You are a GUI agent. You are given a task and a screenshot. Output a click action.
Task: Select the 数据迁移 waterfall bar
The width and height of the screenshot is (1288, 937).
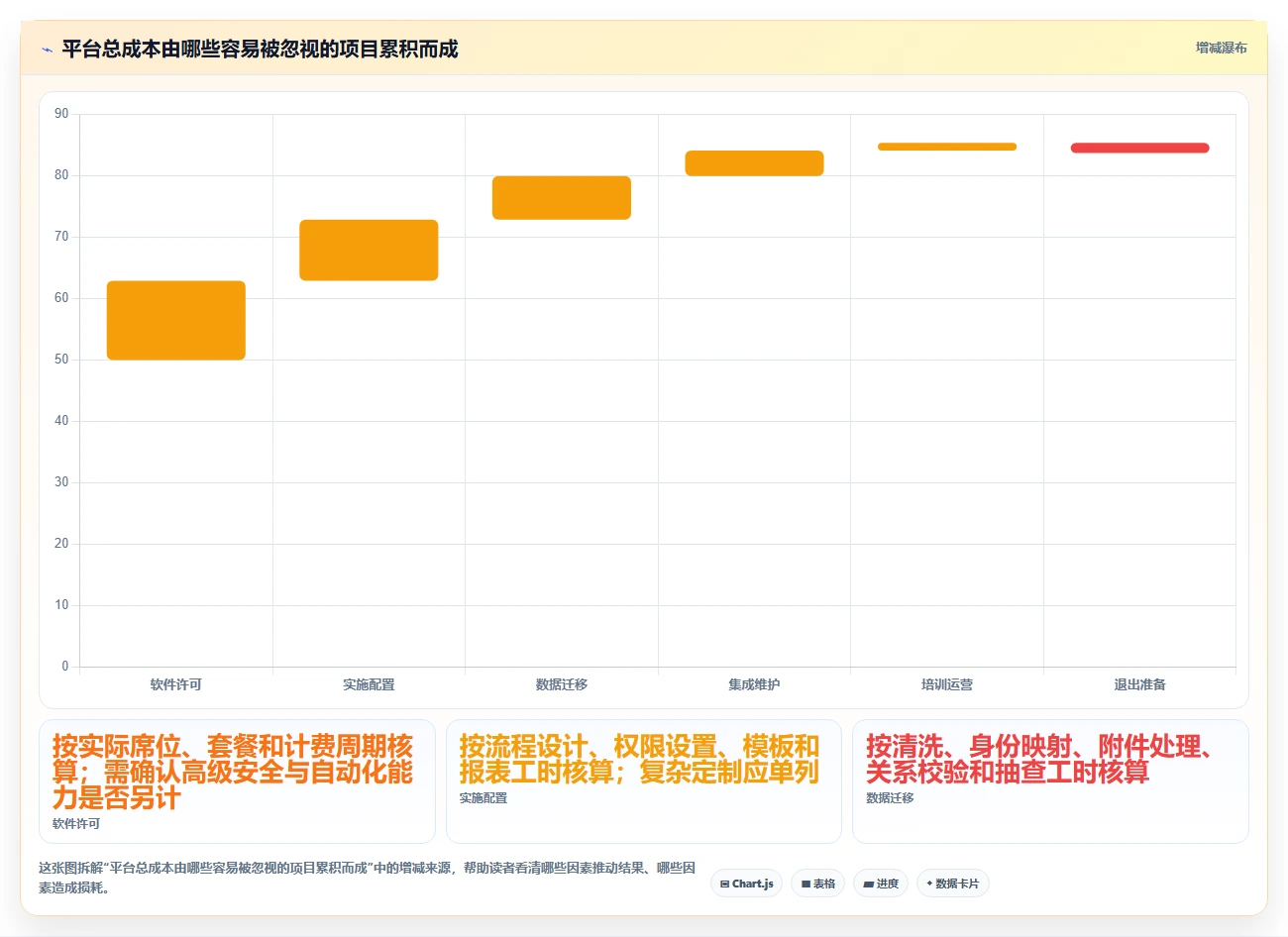click(x=562, y=197)
